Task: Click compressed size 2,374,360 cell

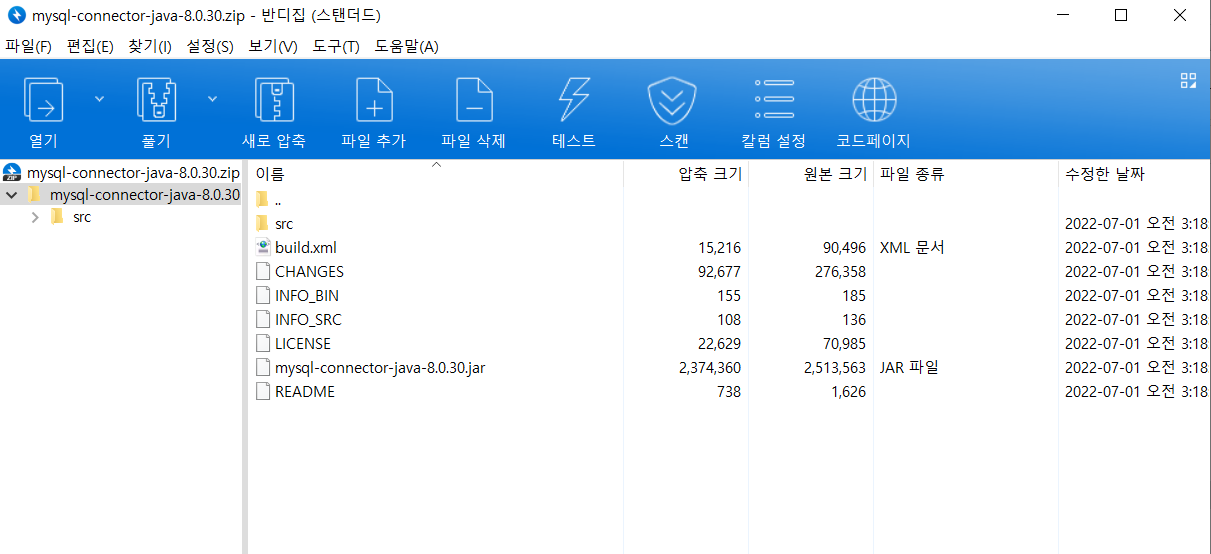Action: pos(710,368)
